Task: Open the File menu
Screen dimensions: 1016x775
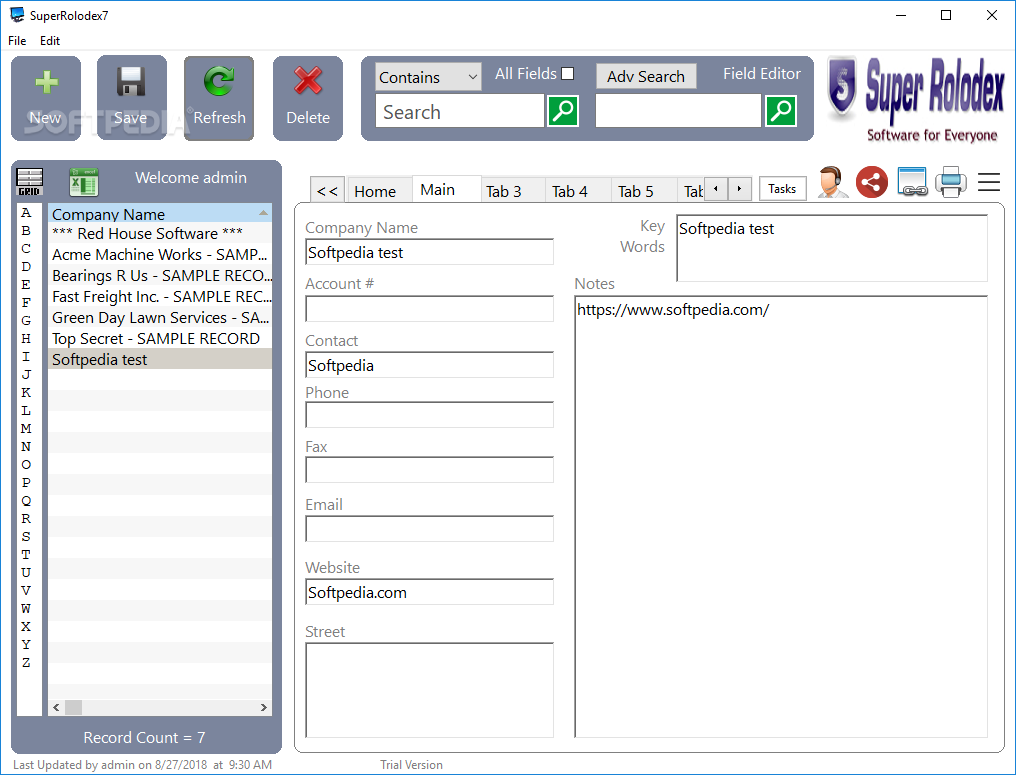Action: click(x=17, y=41)
